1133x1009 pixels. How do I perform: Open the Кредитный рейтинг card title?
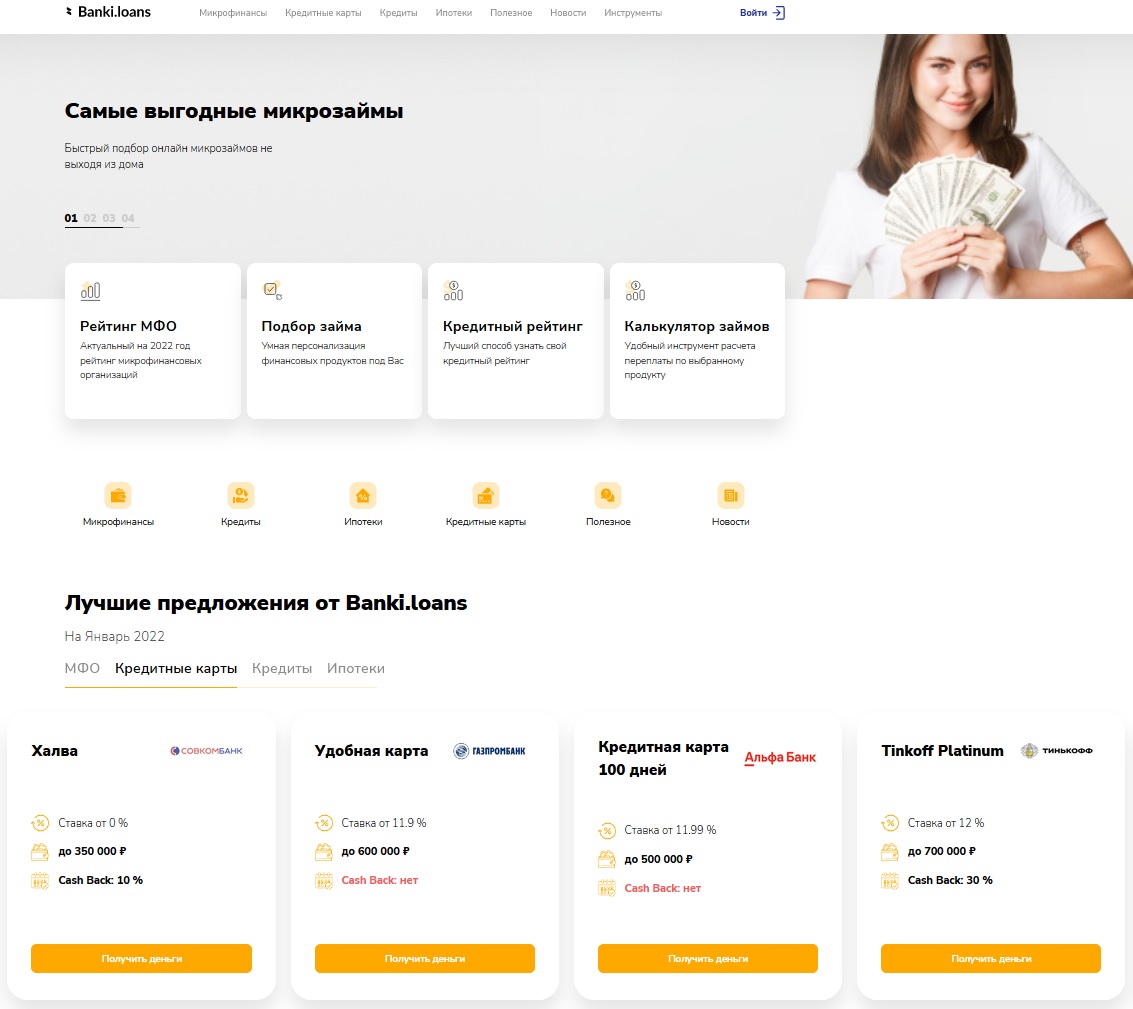pos(512,326)
